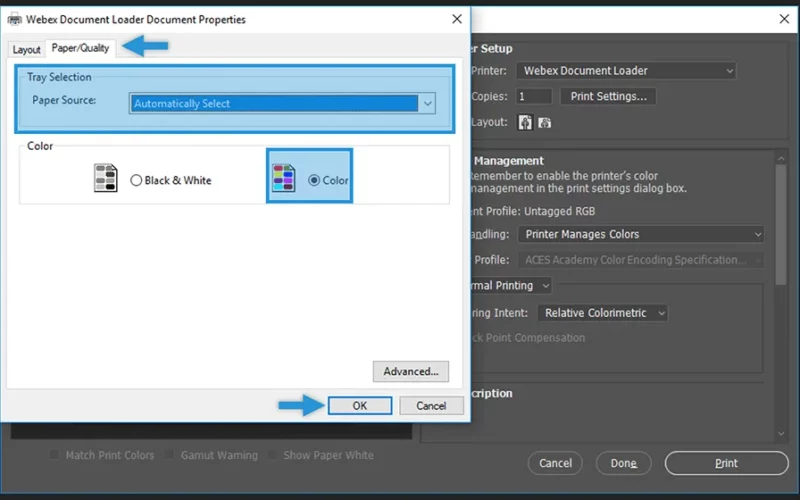This screenshot has width=800, height=500.
Task: Click the colored page icon
Action: (x=284, y=178)
